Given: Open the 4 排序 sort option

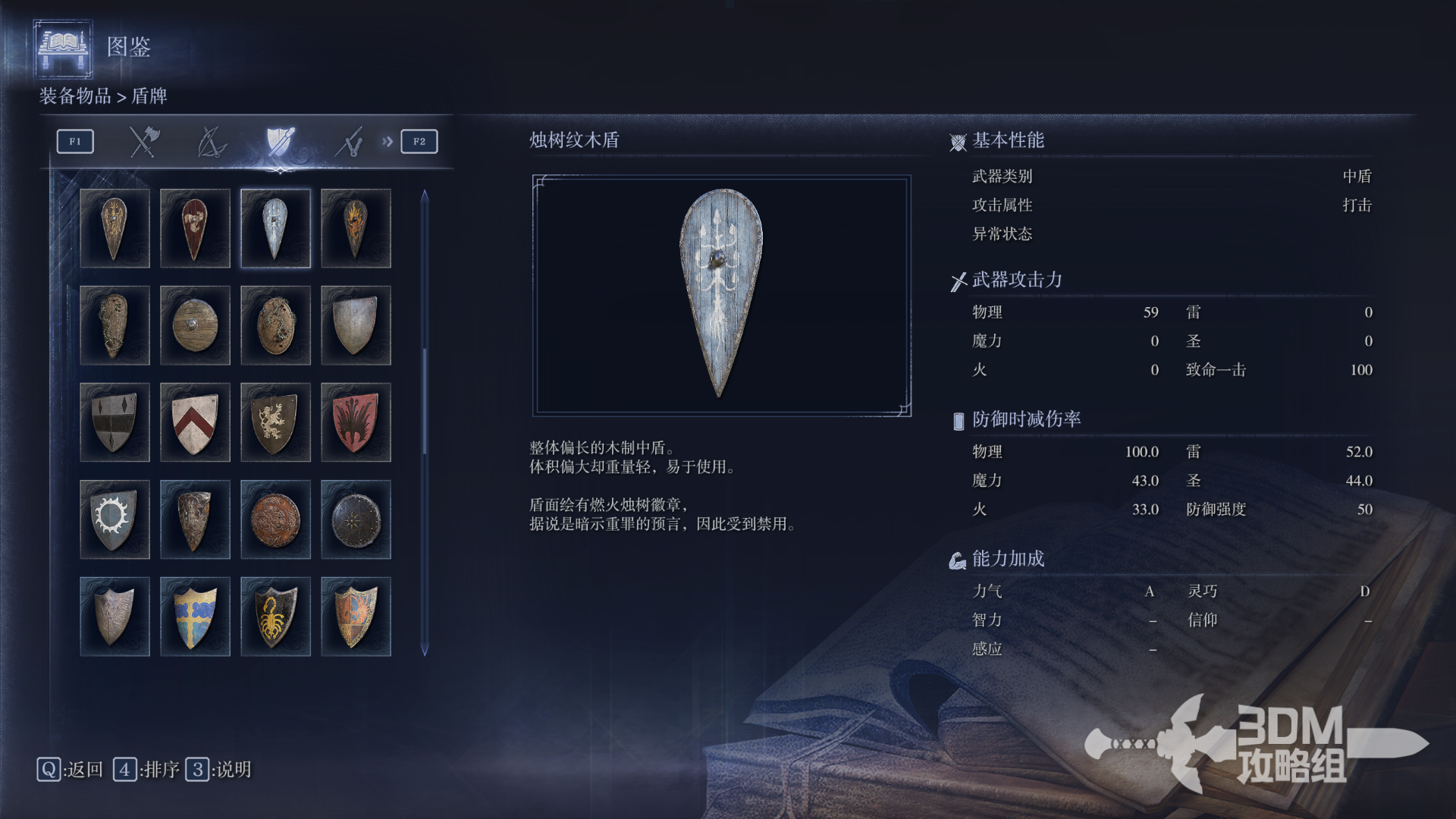Looking at the screenshot, I should pyautogui.click(x=146, y=770).
